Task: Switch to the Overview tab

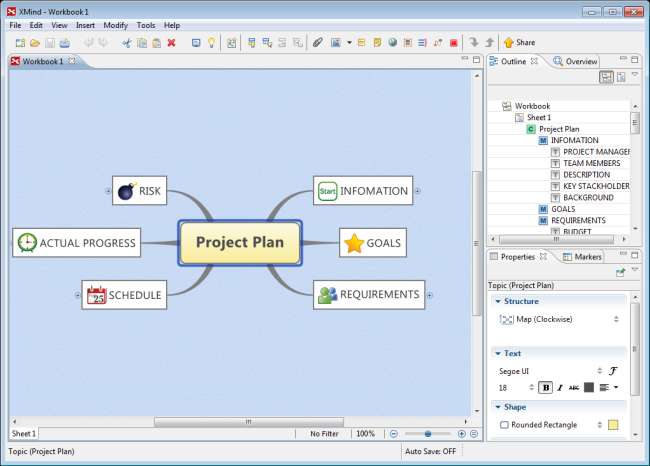Action: coord(575,61)
